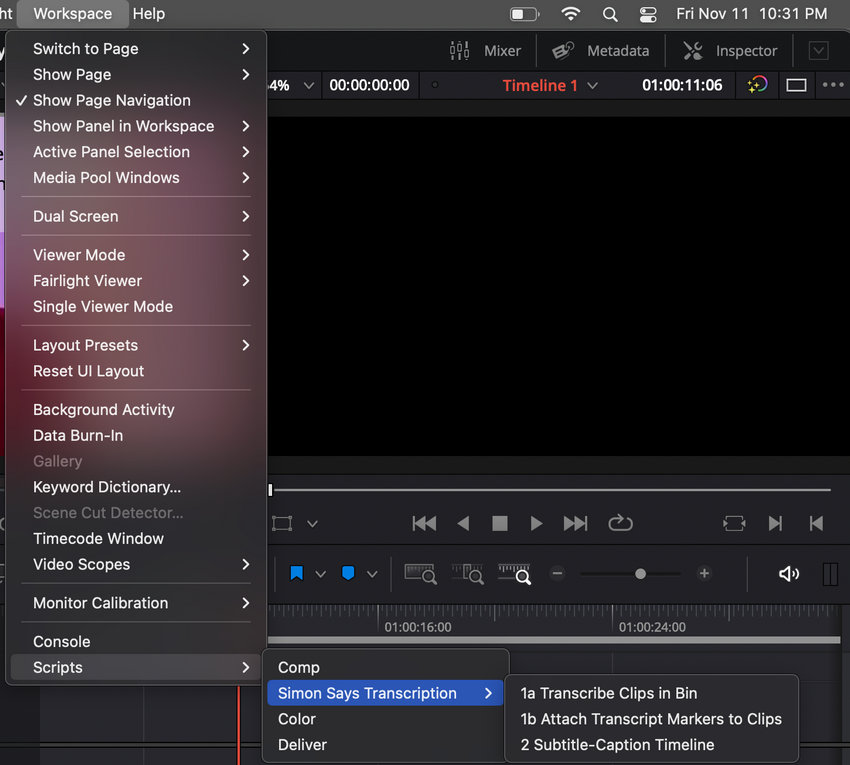Screen dimensions: 850x765
Task: Click the bypass color grades sparkle icon
Action: 757,85
